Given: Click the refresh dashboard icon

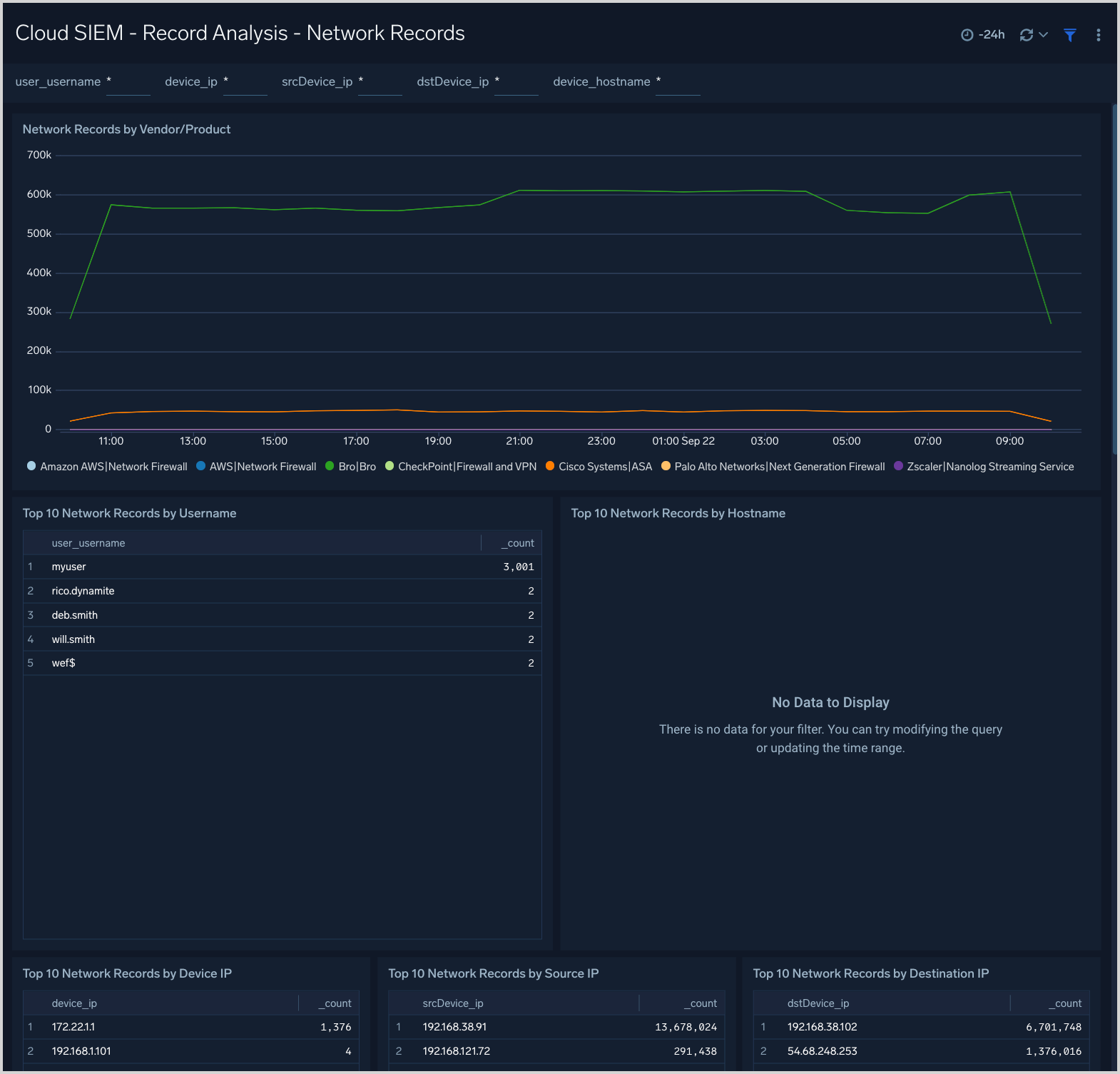Looking at the screenshot, I should [1026, 35].
